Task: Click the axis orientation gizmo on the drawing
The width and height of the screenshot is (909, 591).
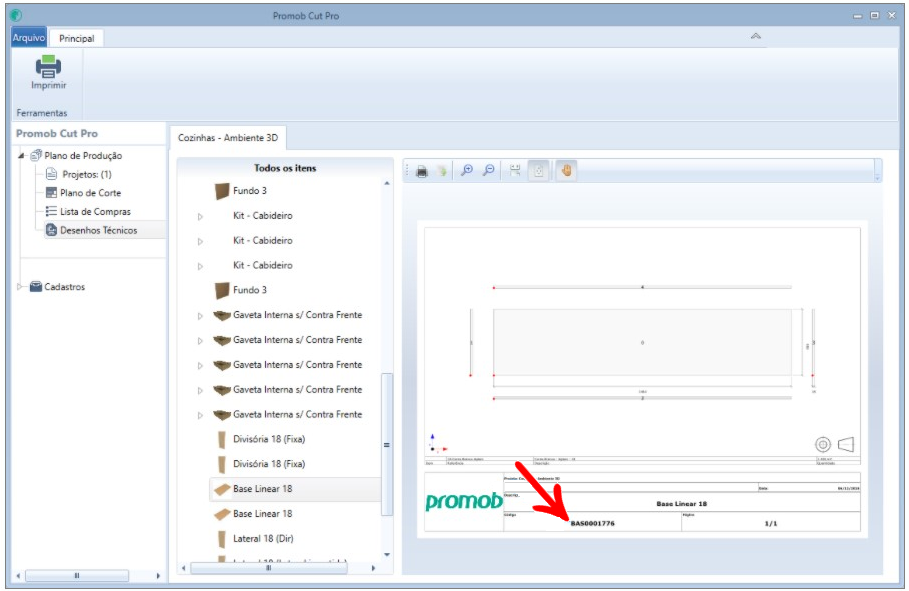Action: click(437, 444)
